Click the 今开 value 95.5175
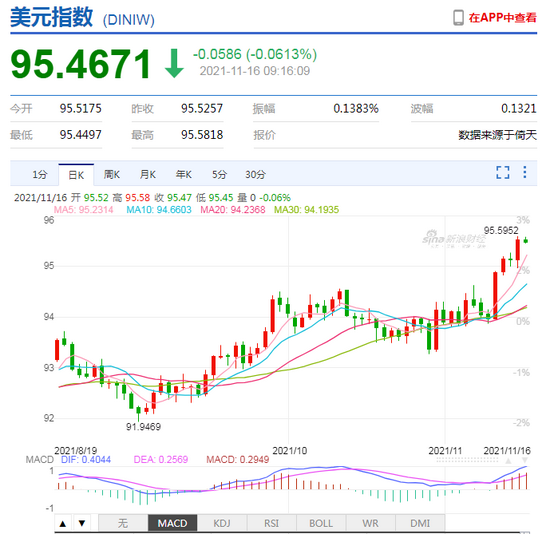 click(80, 109)
